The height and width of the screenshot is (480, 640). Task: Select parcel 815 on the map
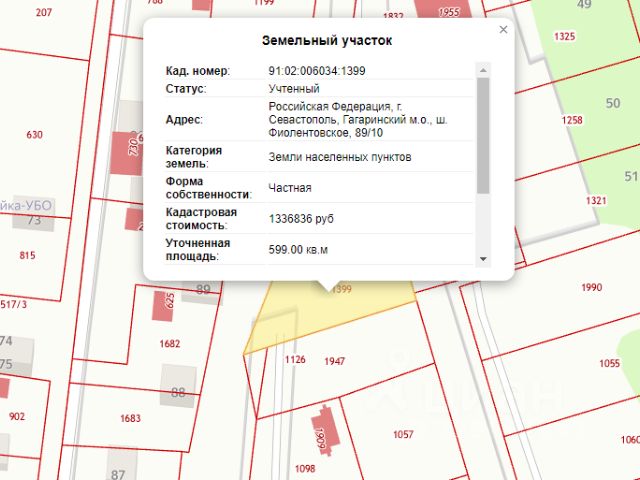click(27, 256)
